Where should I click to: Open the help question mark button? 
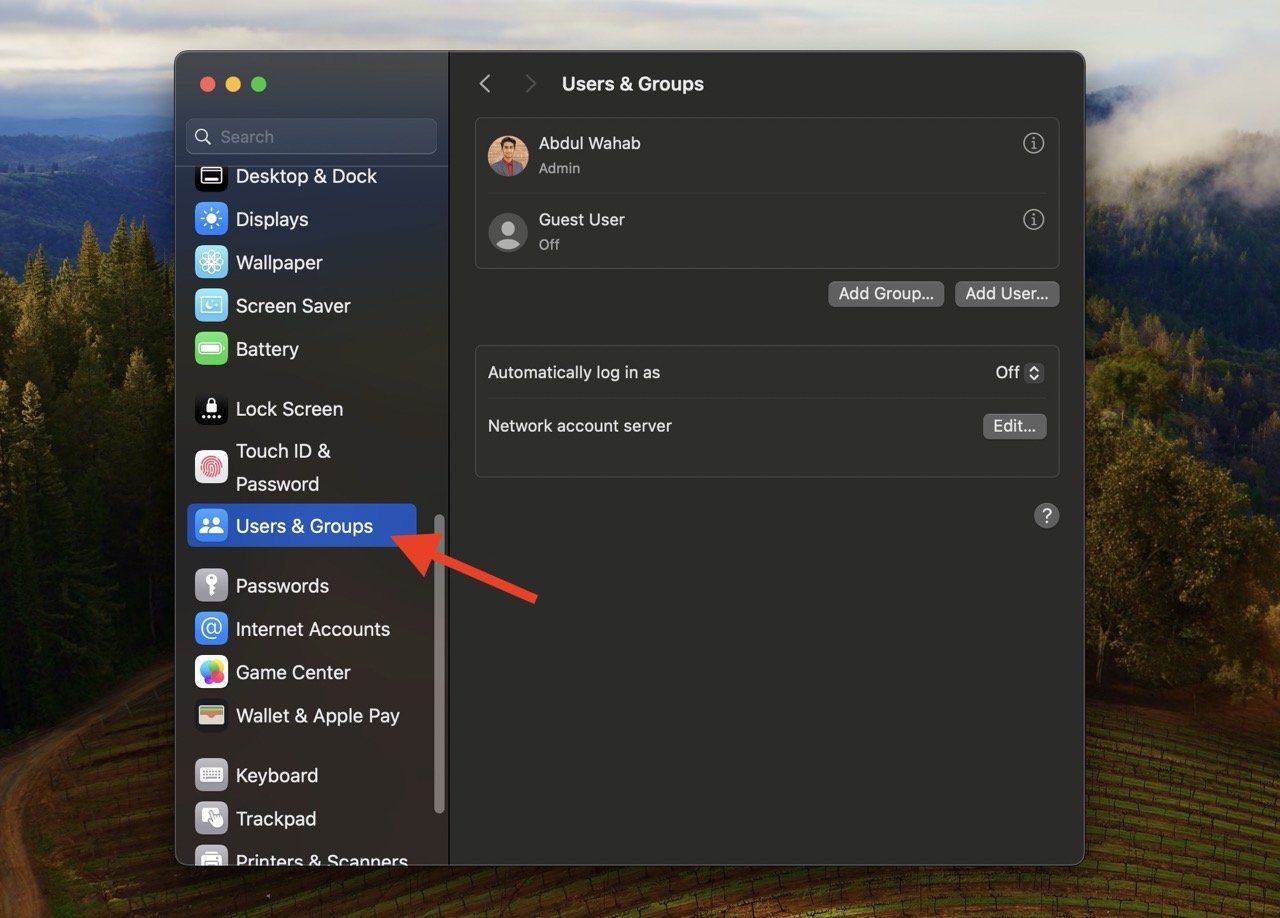(x=1046, y=516)
